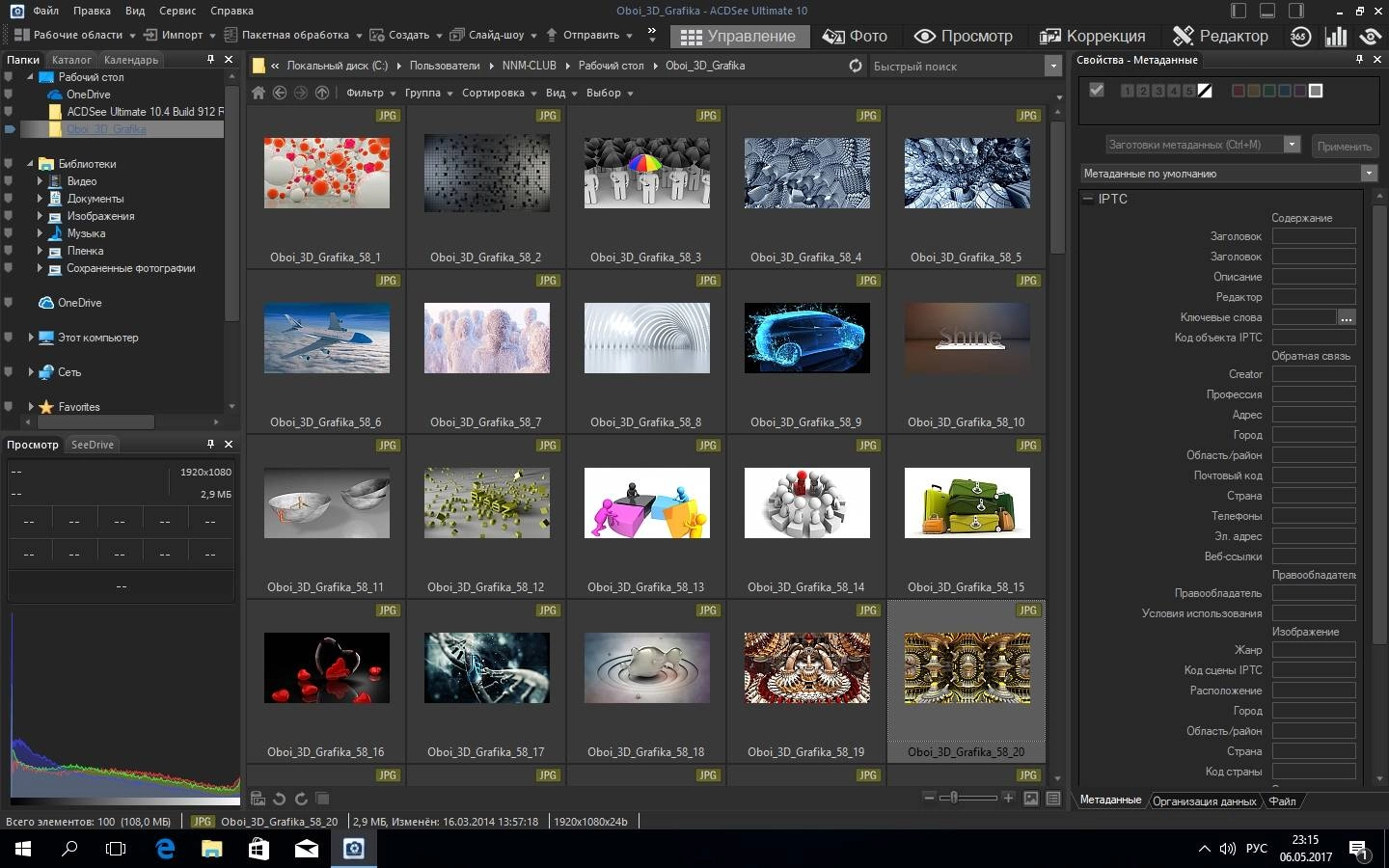Open the statistics bar chart icon
1389x868 pixels.
1336,37
